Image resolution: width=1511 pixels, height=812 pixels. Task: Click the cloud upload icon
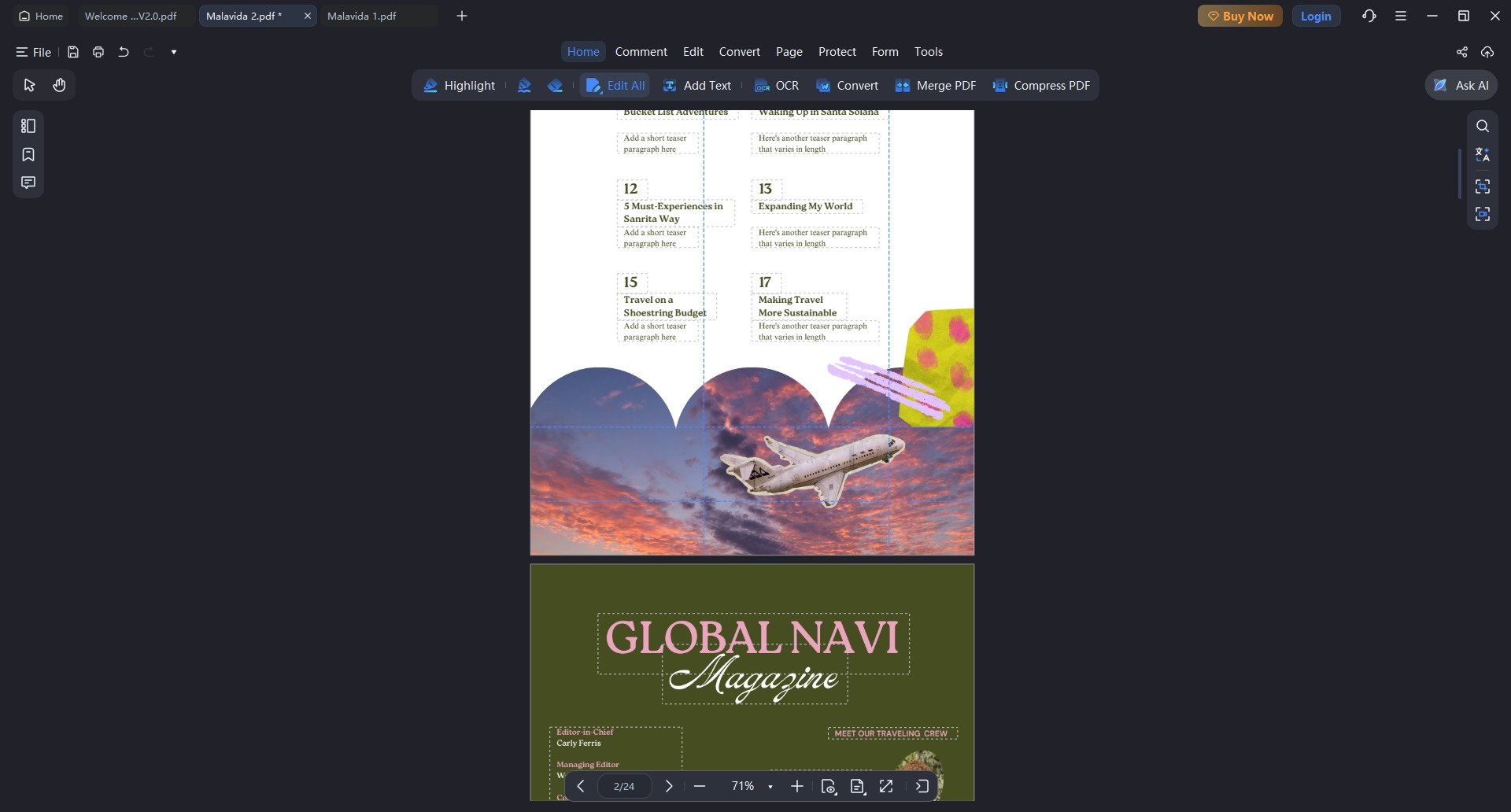[1487, 52]
